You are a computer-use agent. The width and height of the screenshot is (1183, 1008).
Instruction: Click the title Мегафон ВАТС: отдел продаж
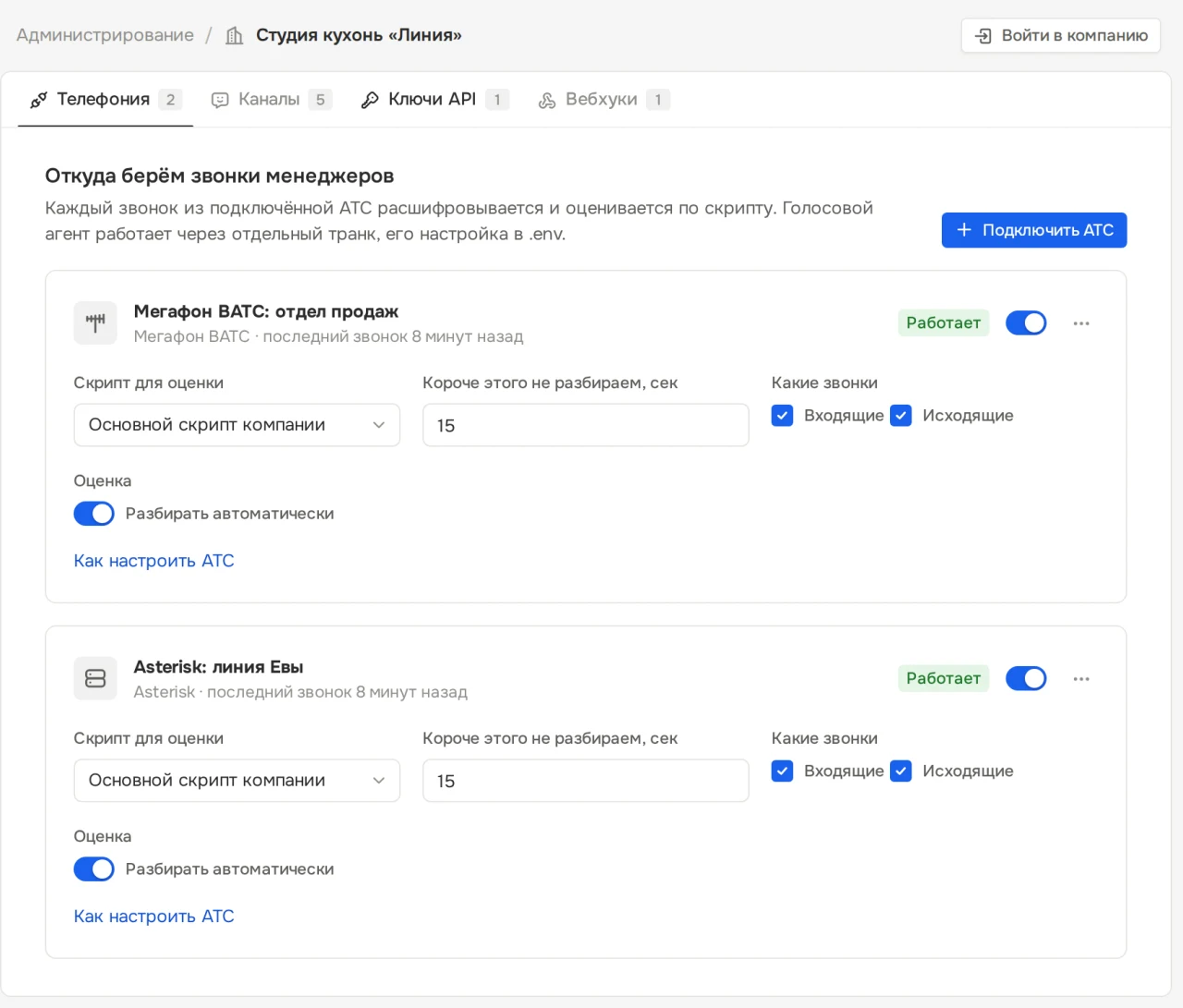point(266,311)
